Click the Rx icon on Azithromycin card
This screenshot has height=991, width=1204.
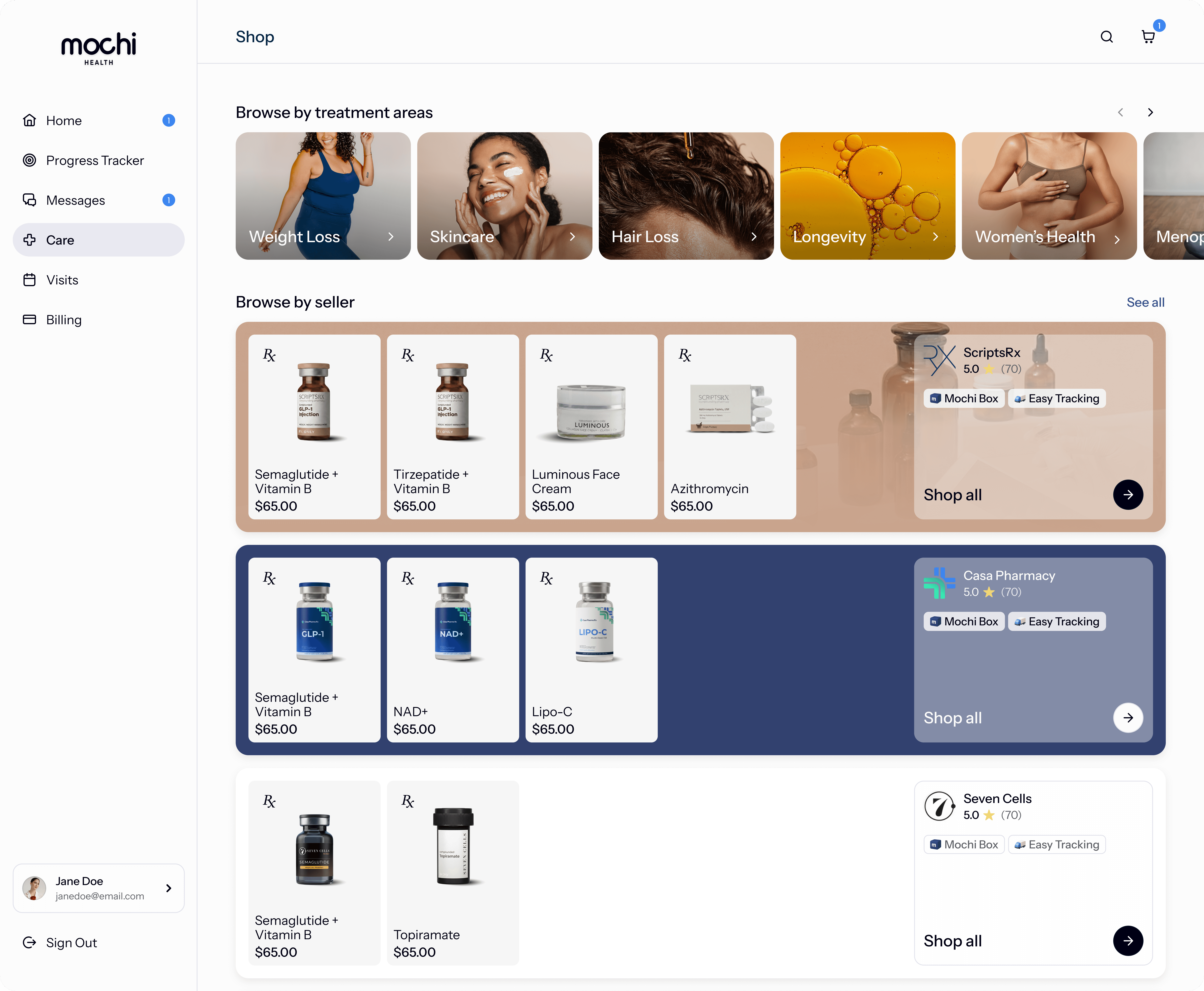point(685,356)
